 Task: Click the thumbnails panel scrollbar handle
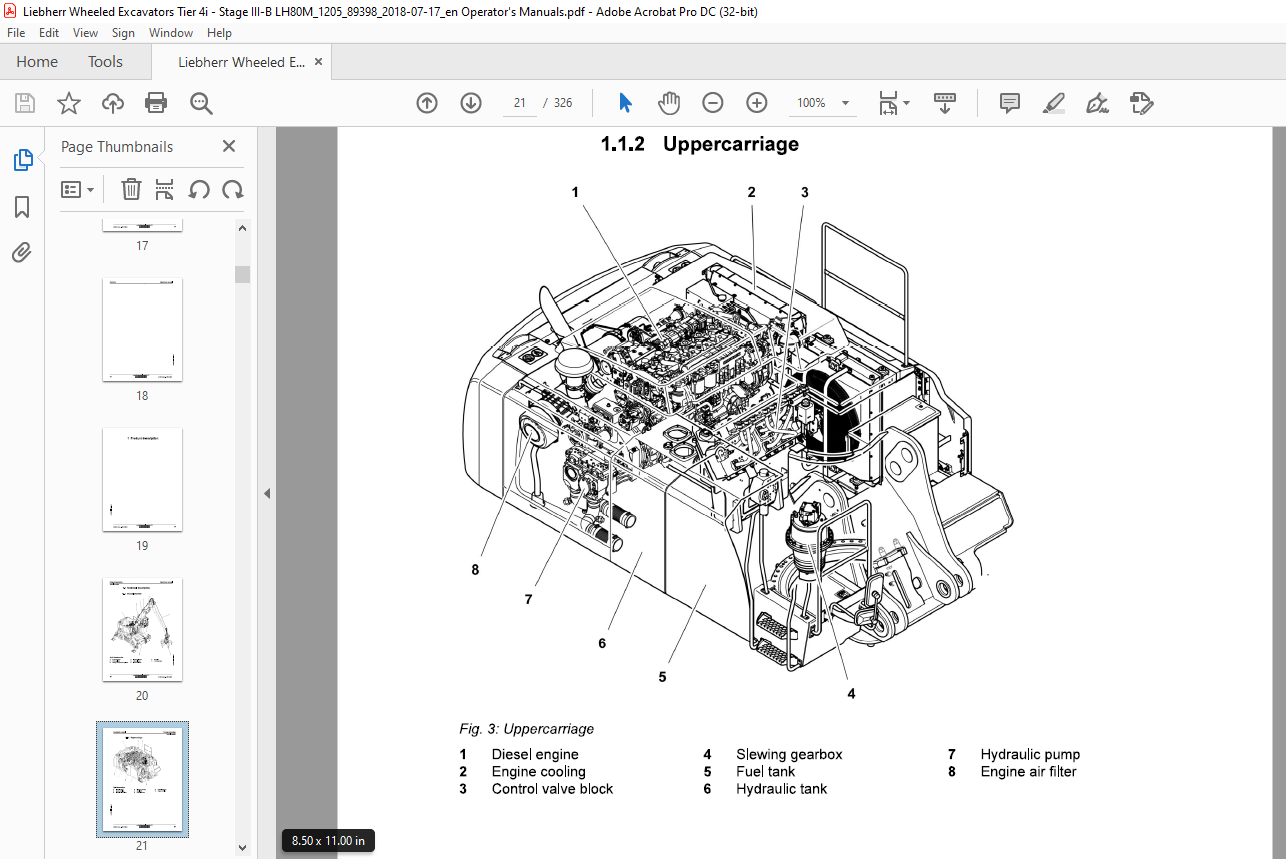(x=243, y=275)
